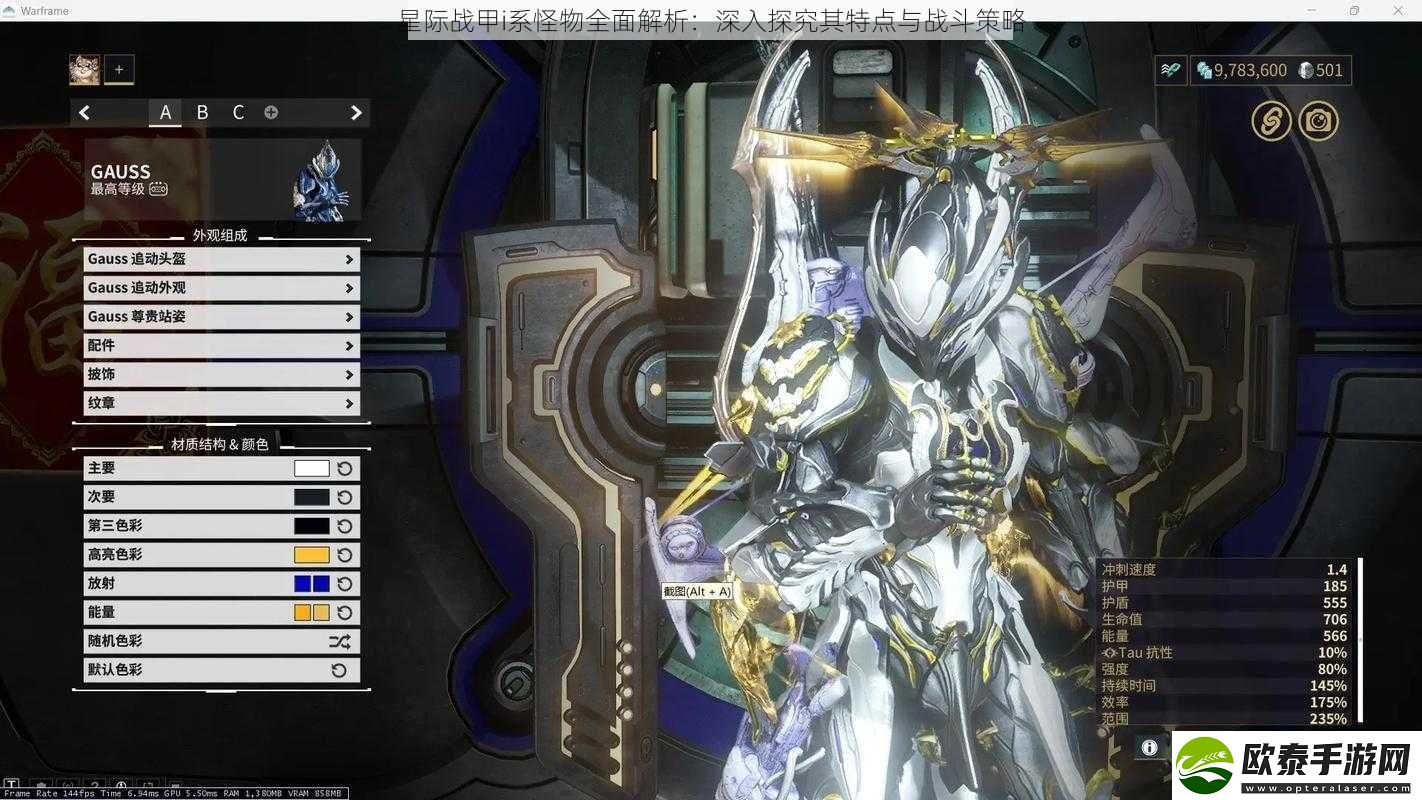Viewport: 1422px width, 800px height.
Task: Reset the 第三色彩 tertiary color
Action: (345, 526)
